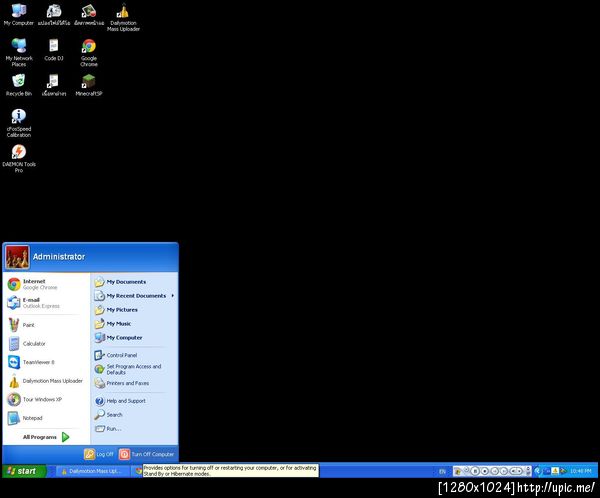This screenshot has height=498, width=600.
Task: Select the DAEMON Tools Pro desktop shortcut
Action: point(19,158)
